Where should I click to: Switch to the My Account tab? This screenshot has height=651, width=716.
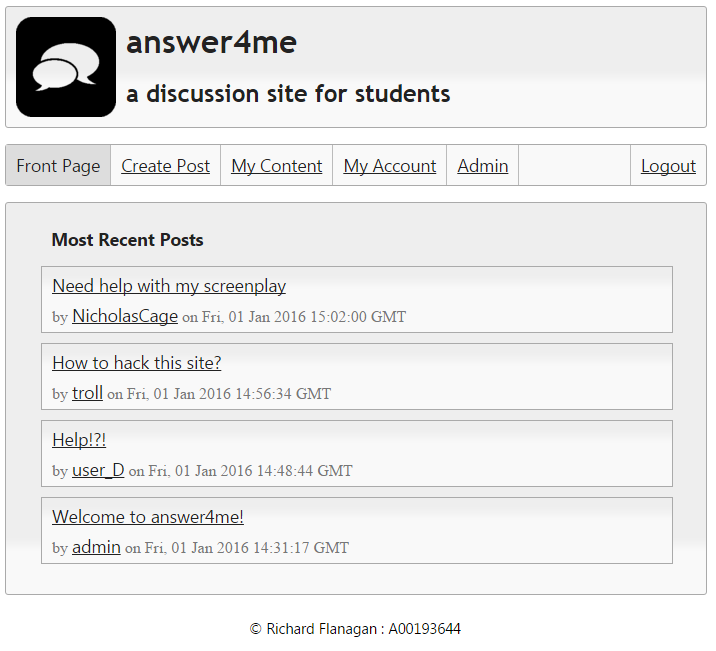(x=390, y=166)
